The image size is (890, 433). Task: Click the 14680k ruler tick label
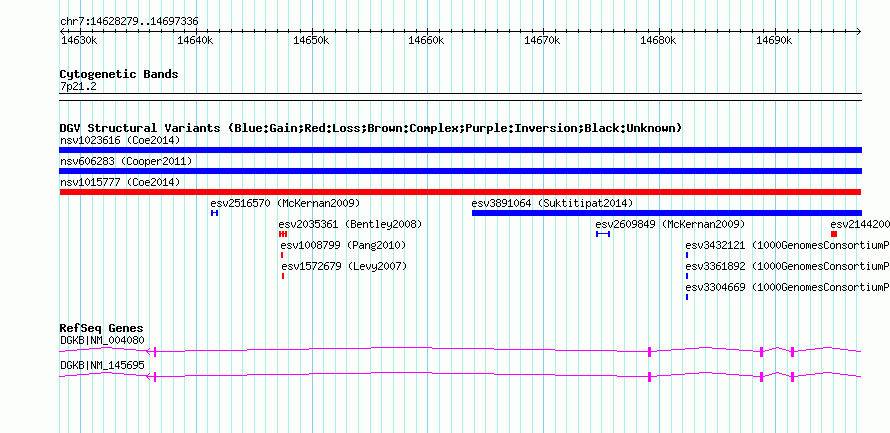point(658,41)
